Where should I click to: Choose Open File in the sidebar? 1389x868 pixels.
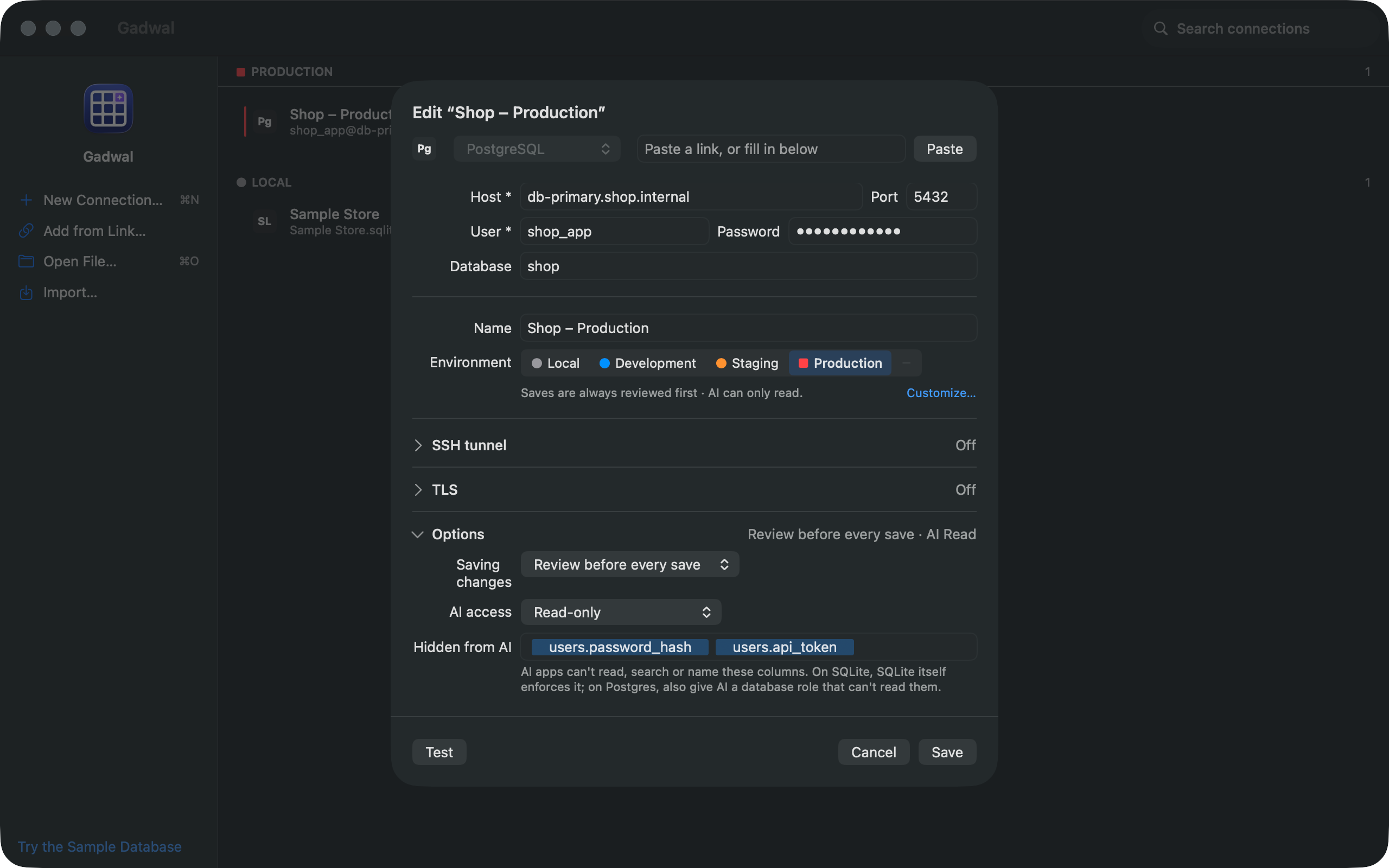pyautogui.click(x=109, y=261)
